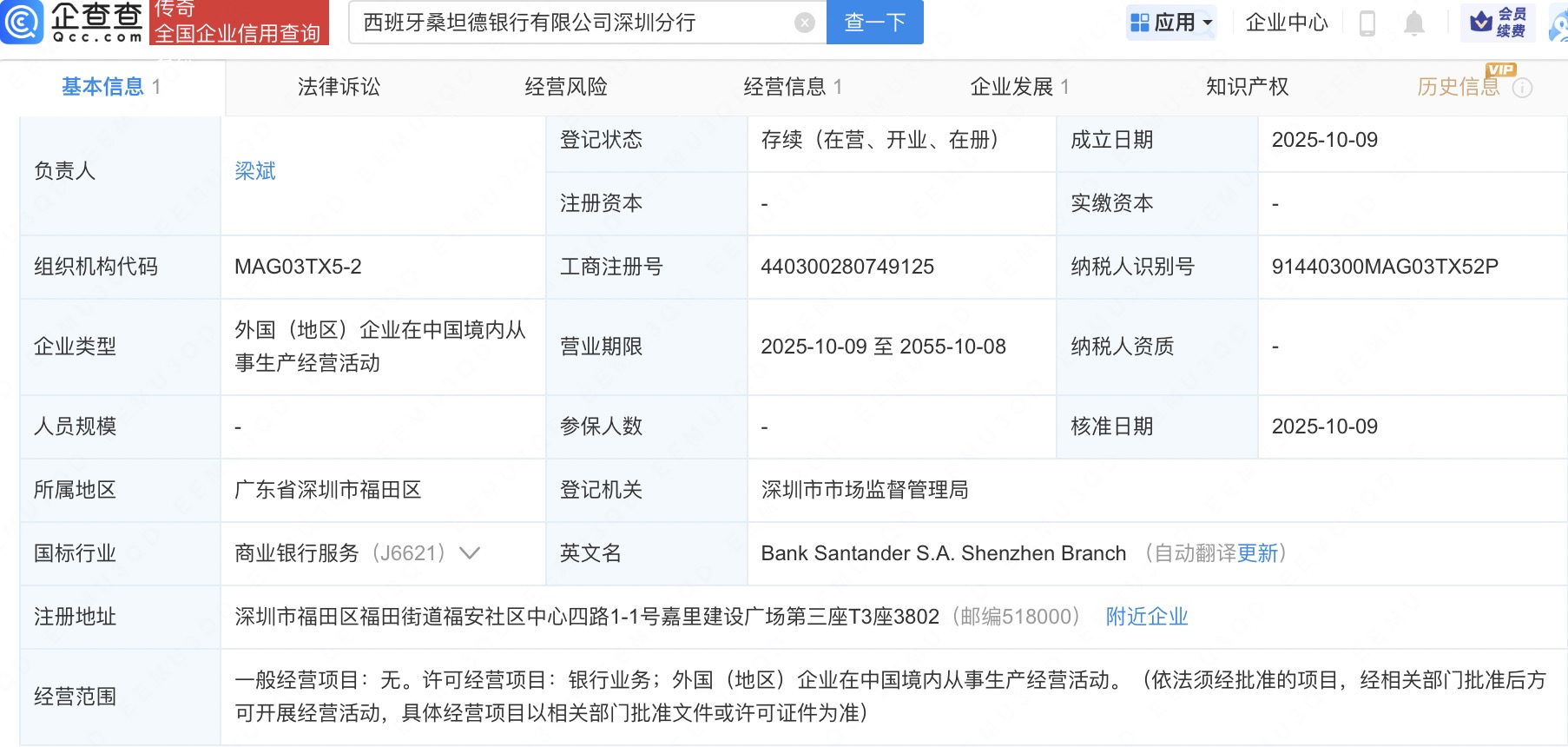Open the notifications bell
The height and width of the screenshot is (747, 1568).
(x=1413, y=23)
